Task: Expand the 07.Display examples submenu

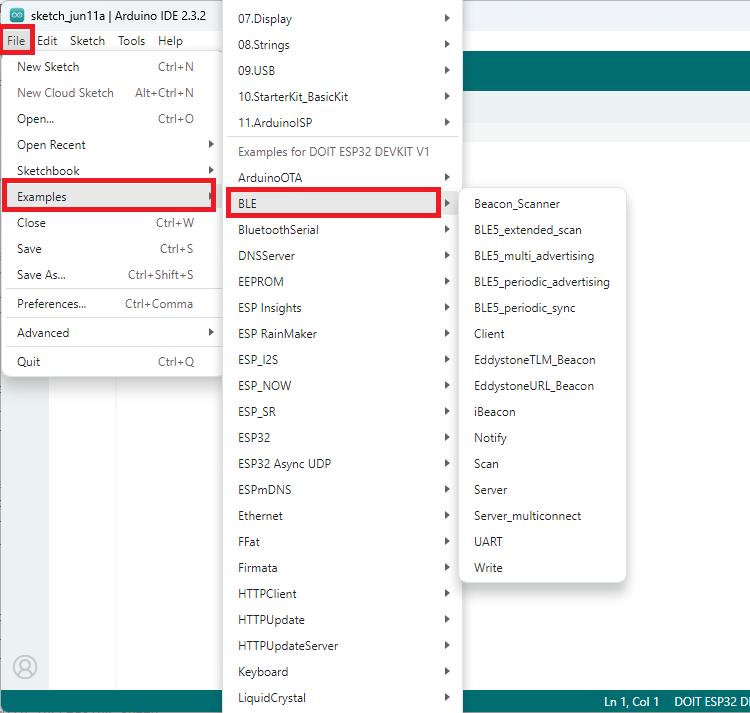Action: (x=342, y=19)
